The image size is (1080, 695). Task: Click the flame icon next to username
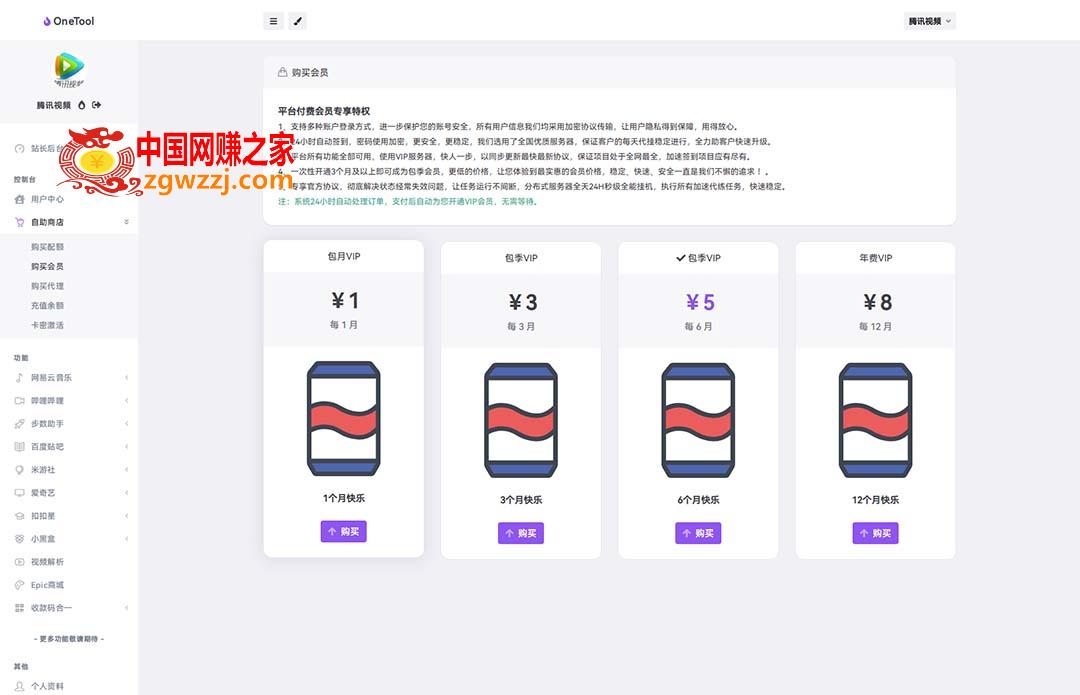tap(82, 105)
